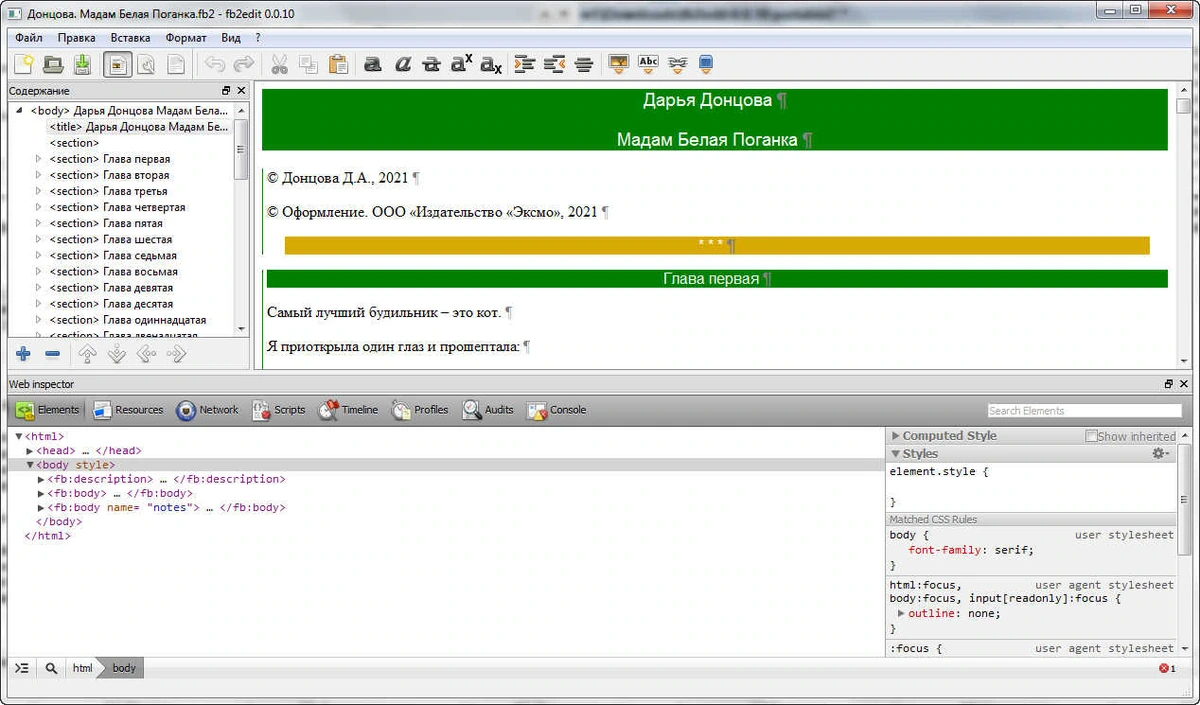This screenshot has width=1200, height=705.
Task: Click the blue minus icon under contents tree
Action: (52, 353)
